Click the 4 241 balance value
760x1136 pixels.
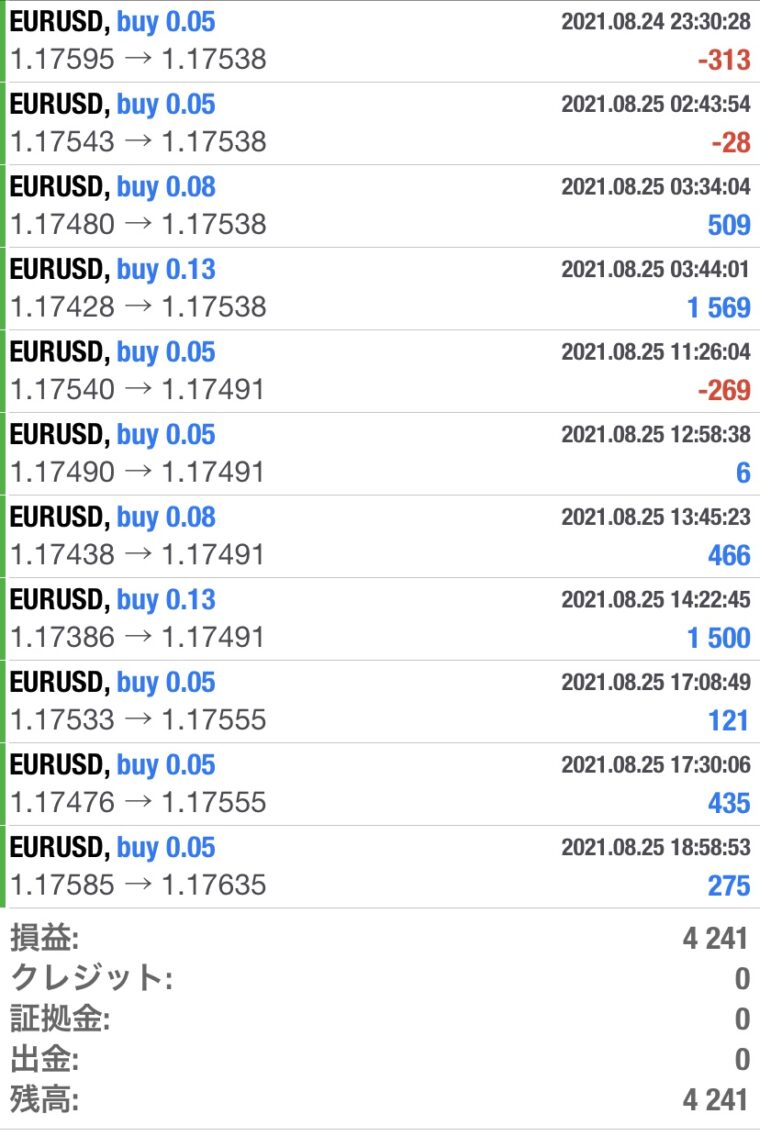pos(715,1100)
